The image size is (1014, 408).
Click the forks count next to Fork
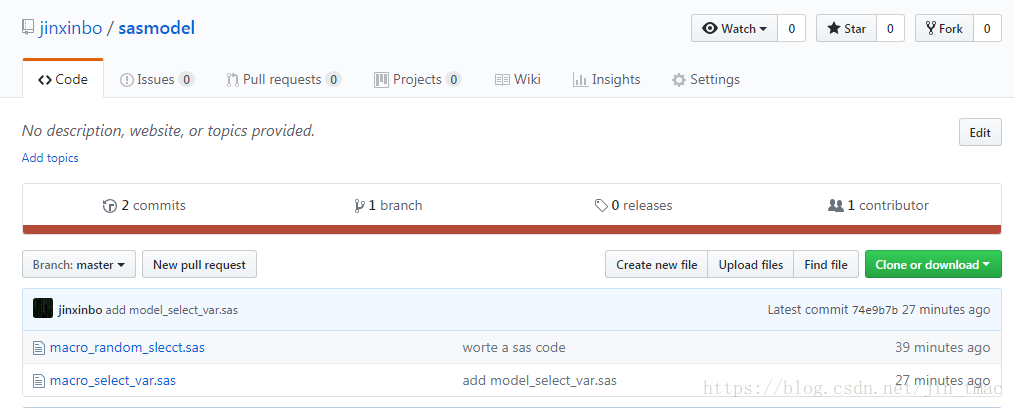tap(987, 28)
